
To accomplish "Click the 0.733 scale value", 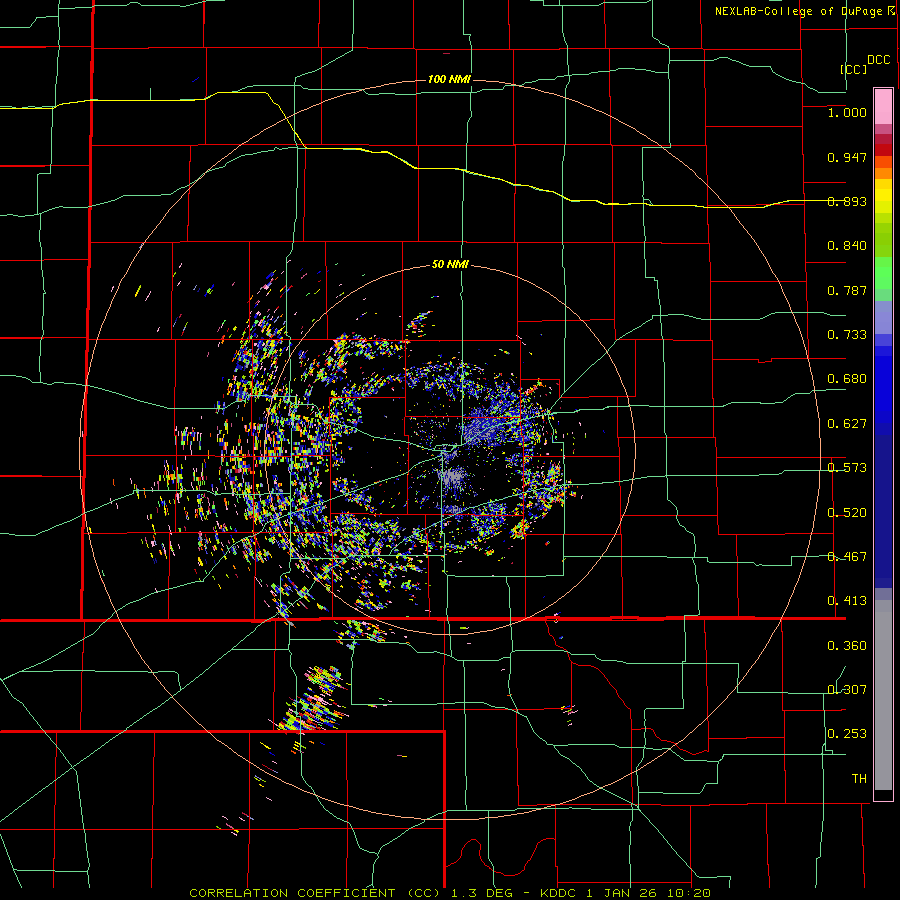I will (x=847, y=335).
